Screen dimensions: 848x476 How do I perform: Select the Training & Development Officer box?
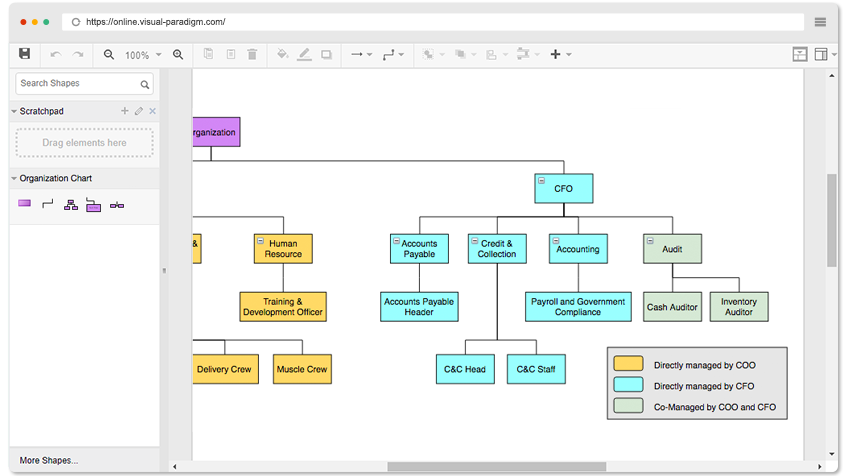[283, 307]
